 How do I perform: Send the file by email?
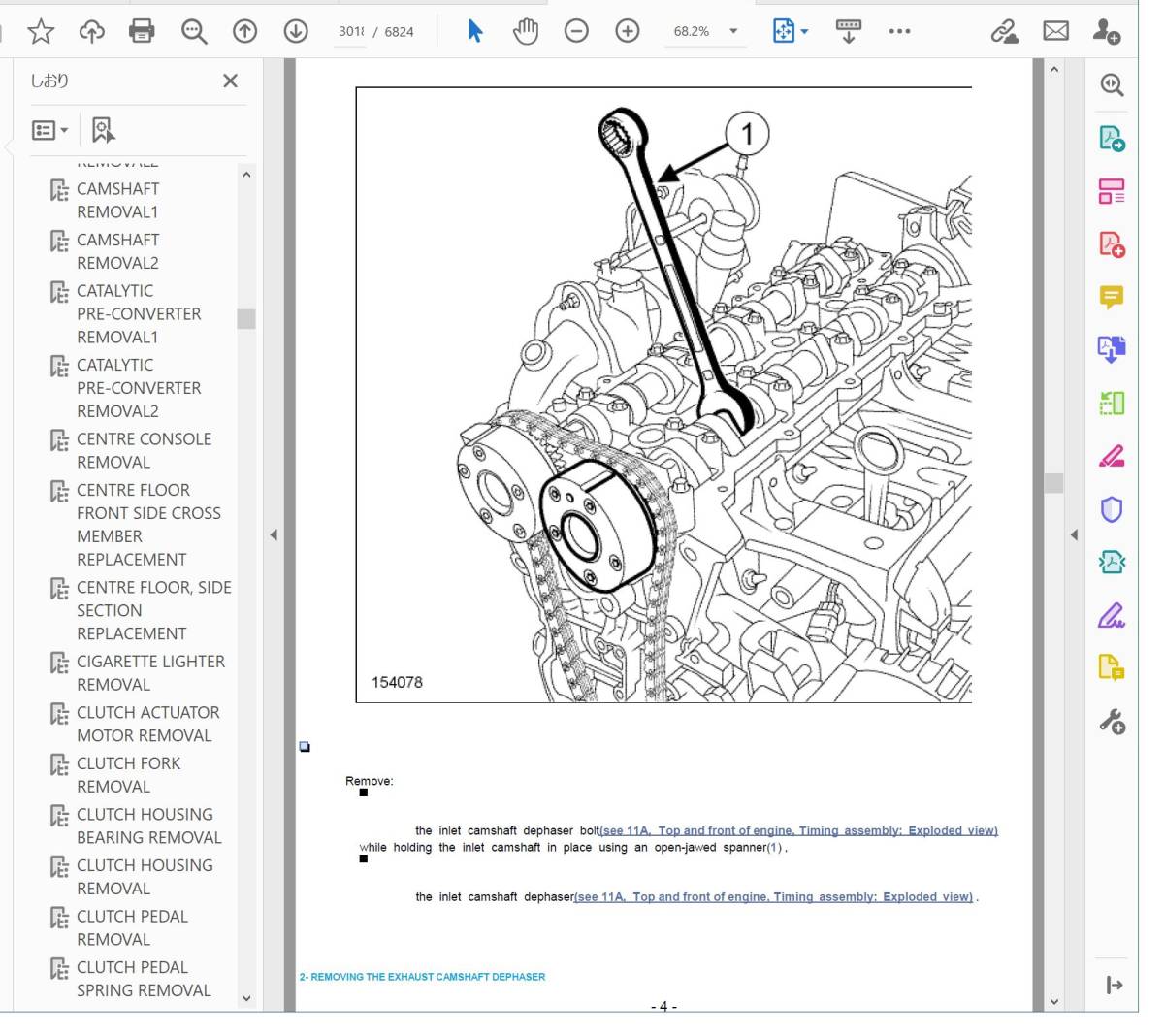coord(1056,32)
